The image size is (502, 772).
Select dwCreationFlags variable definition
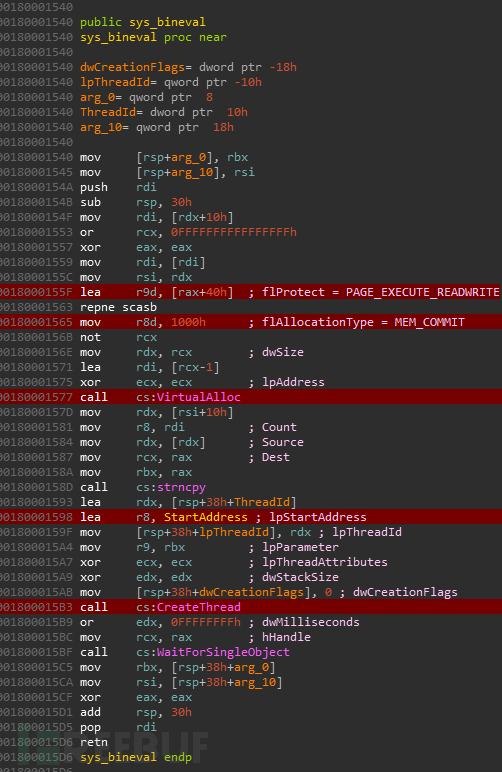(x=188, y=67)
